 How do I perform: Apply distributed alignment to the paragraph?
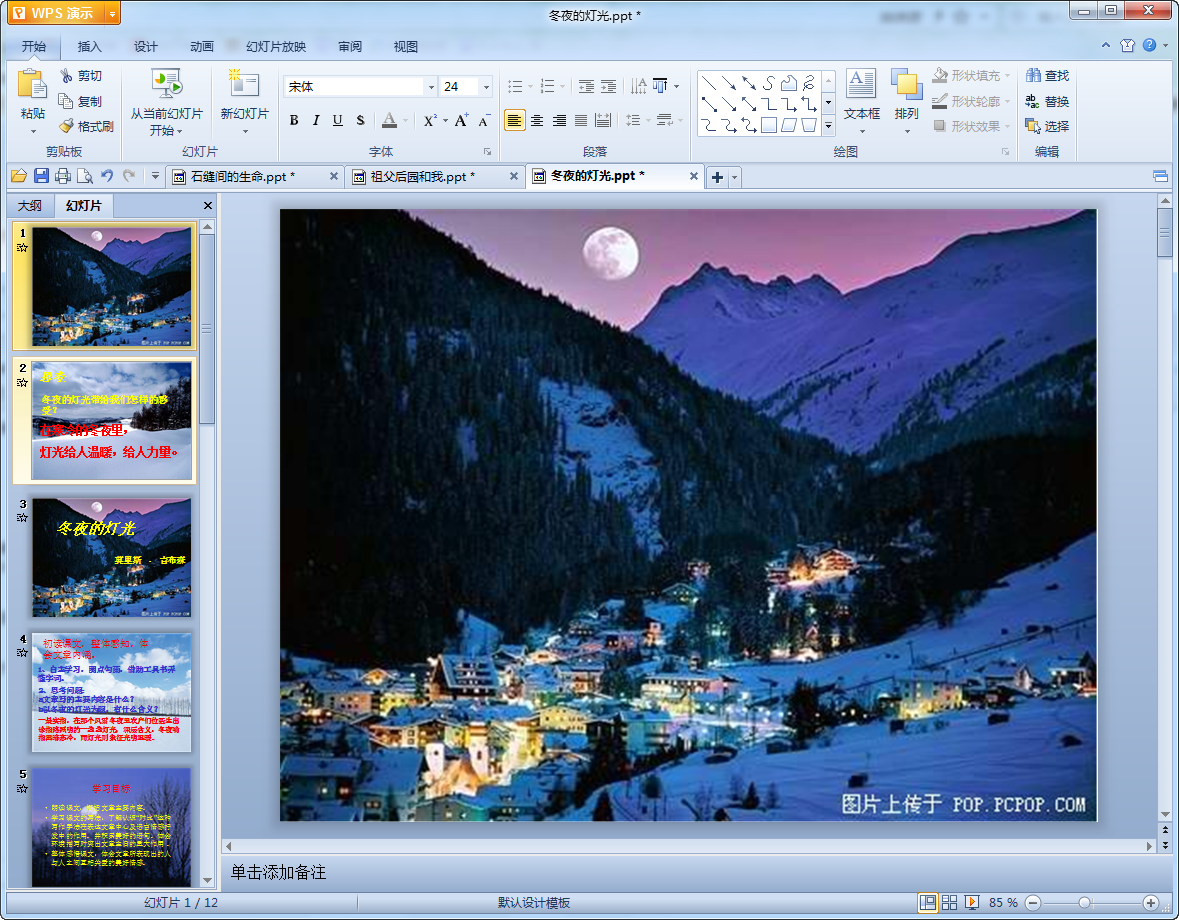point(603,120)
